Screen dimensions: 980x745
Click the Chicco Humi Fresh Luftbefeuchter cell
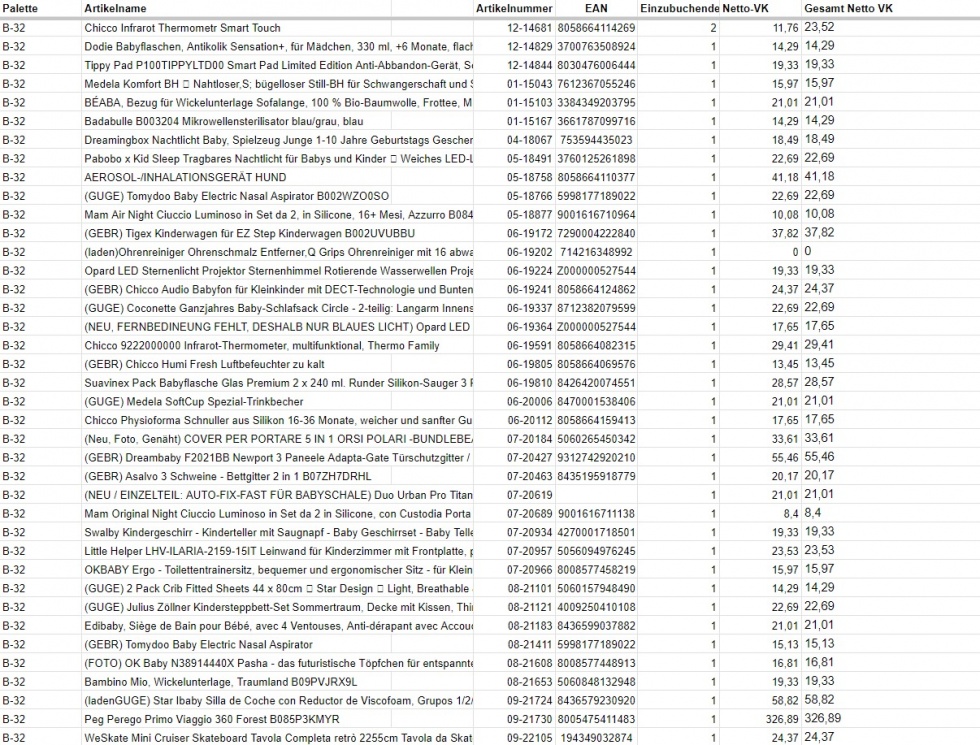204,364
